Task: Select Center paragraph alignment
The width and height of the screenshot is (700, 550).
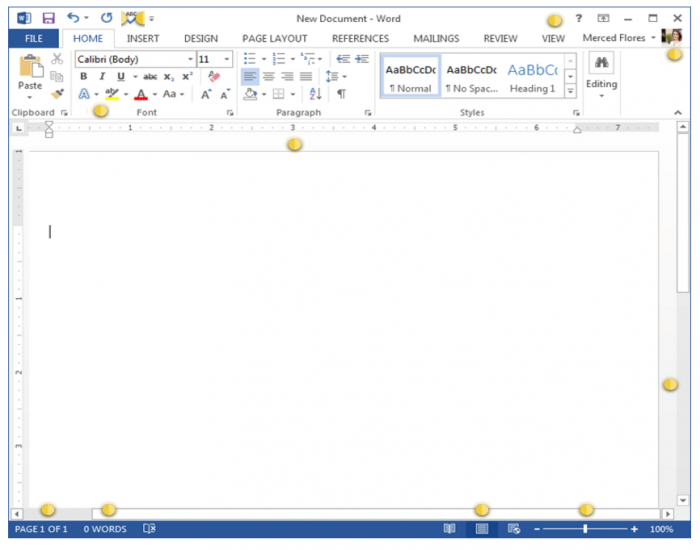Action: [269, 76]
